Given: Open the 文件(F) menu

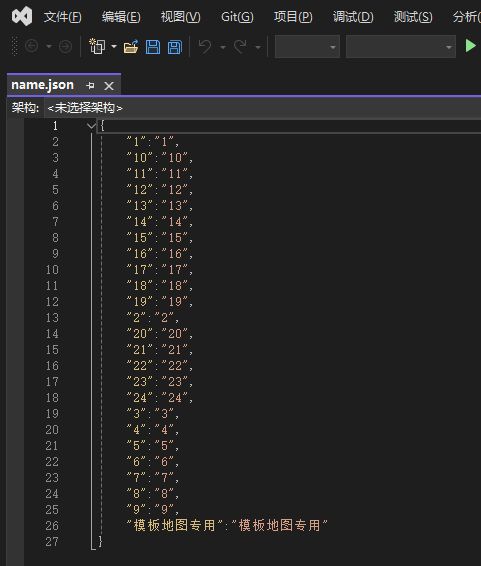Looking at the screenshot, I should coord(62,17).
